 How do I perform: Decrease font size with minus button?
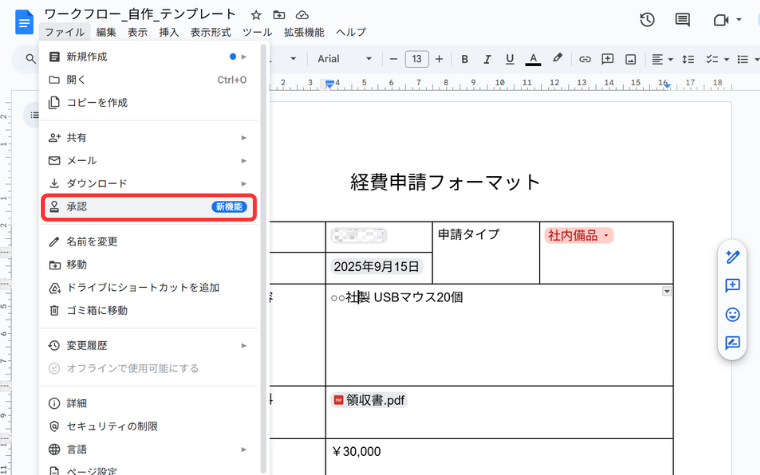tap(394, 59)
